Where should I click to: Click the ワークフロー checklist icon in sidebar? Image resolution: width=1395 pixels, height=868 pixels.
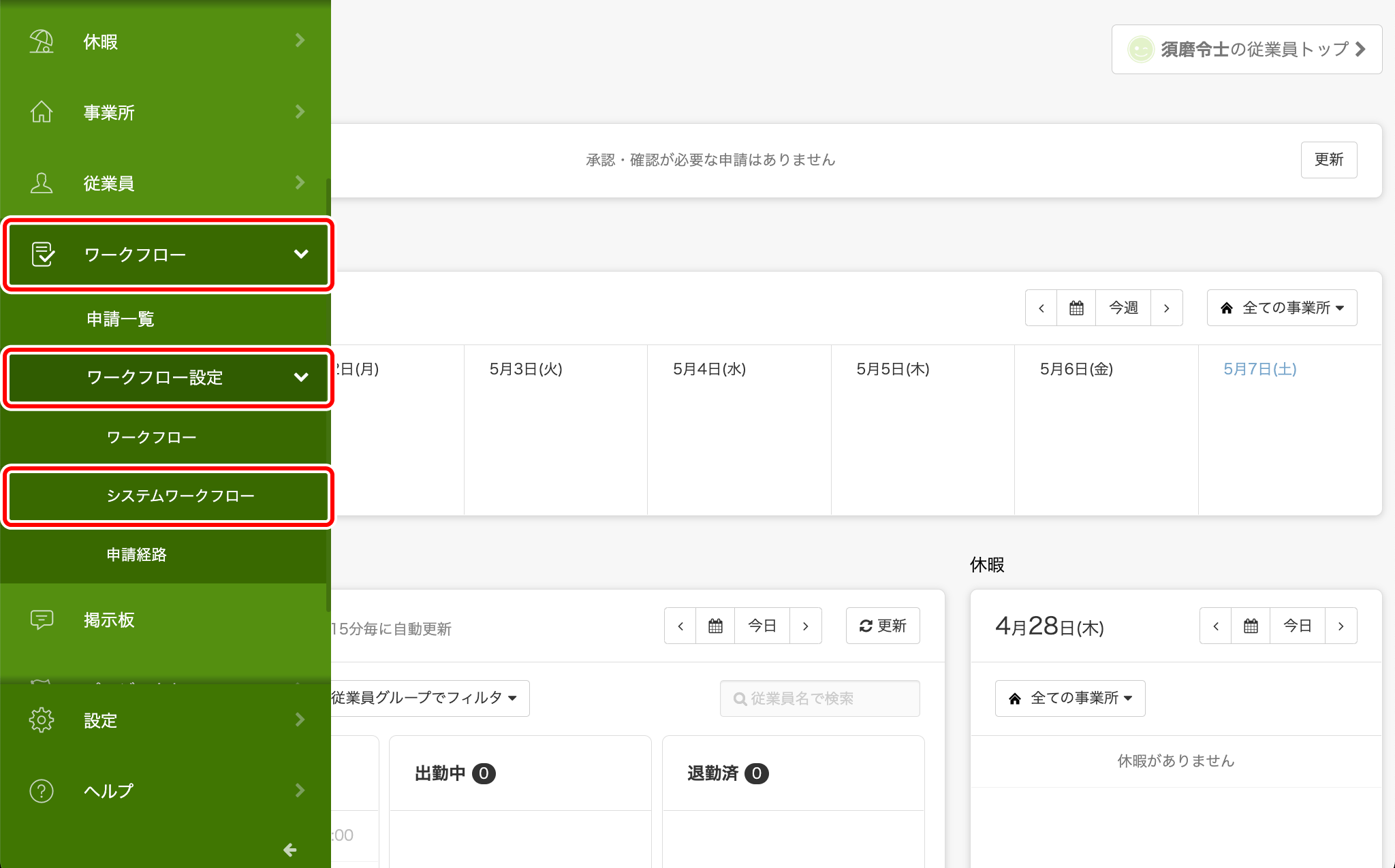click(43, 254)
